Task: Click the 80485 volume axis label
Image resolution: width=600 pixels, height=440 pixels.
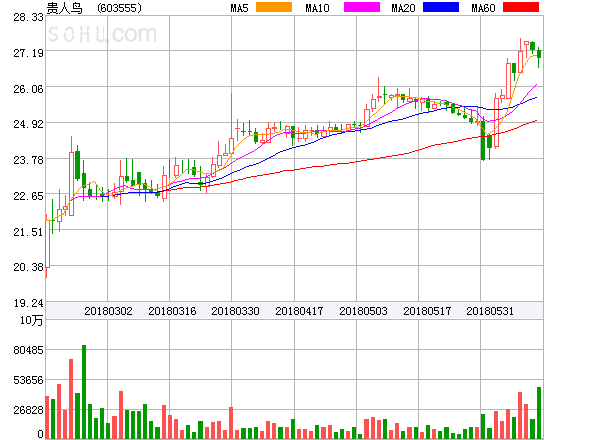Action: click(28, 350)
